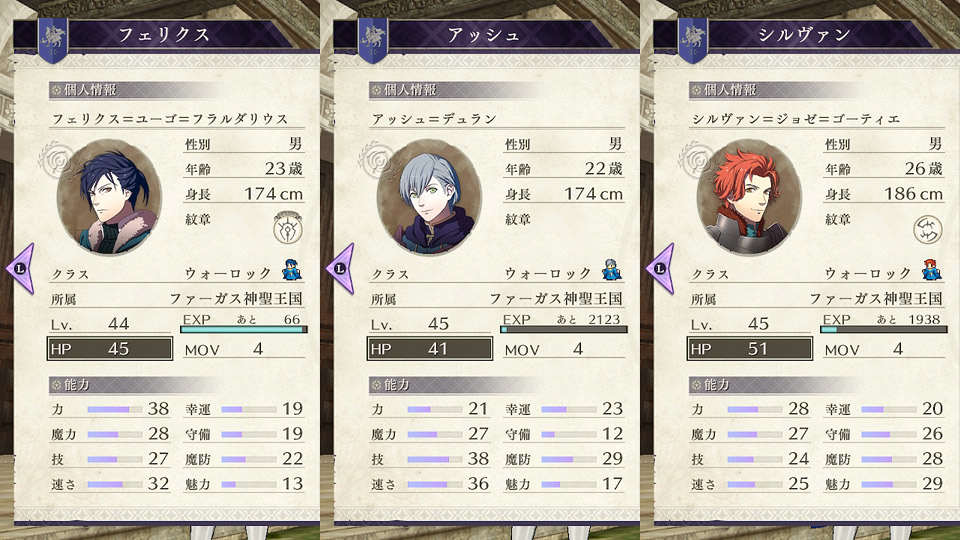Select Ashe's highlighted HP 41 field
The image size is (960, 540).
[x=430, y=349]
